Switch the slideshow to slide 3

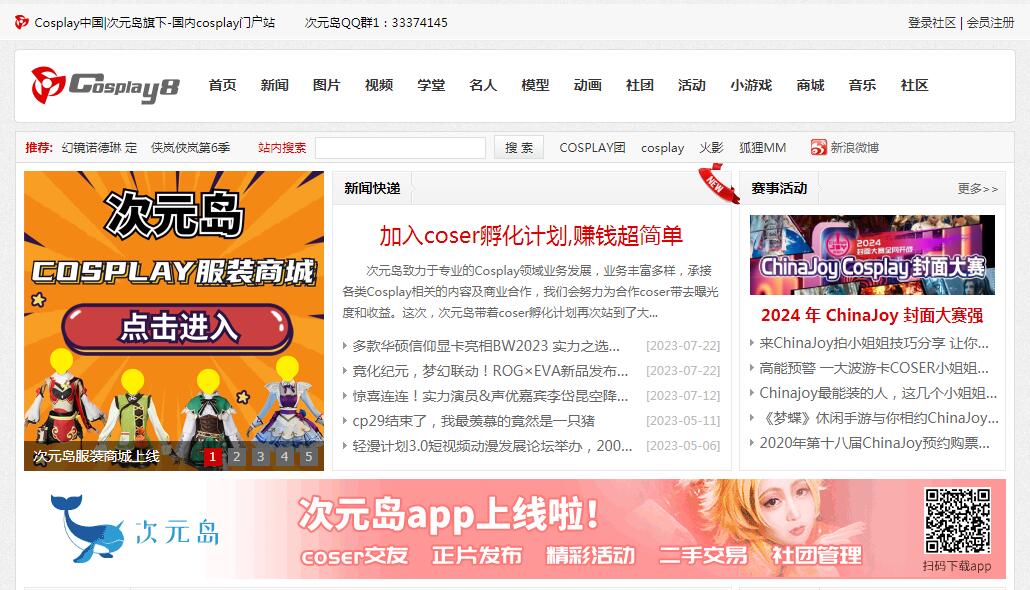click(x=261, y=457)
